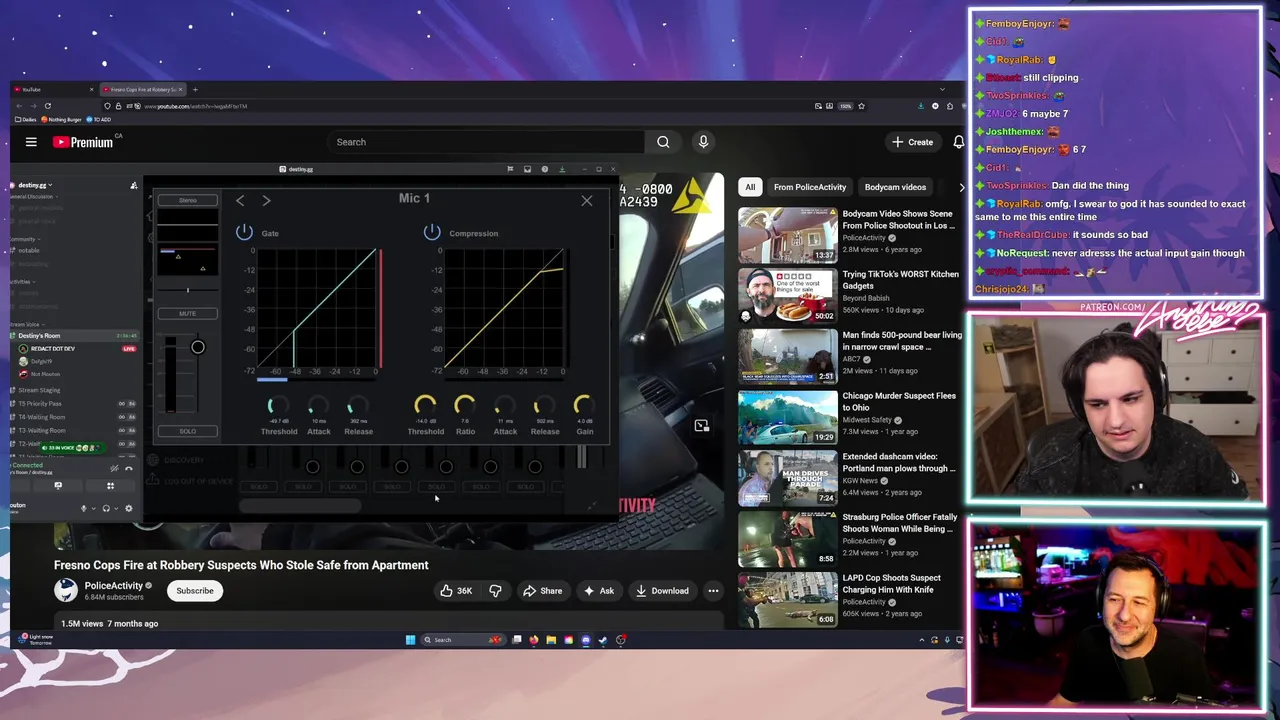Open Discord user settings gear
The height and width of the screenshot is (720, 1280).
(x=128, y=509)
